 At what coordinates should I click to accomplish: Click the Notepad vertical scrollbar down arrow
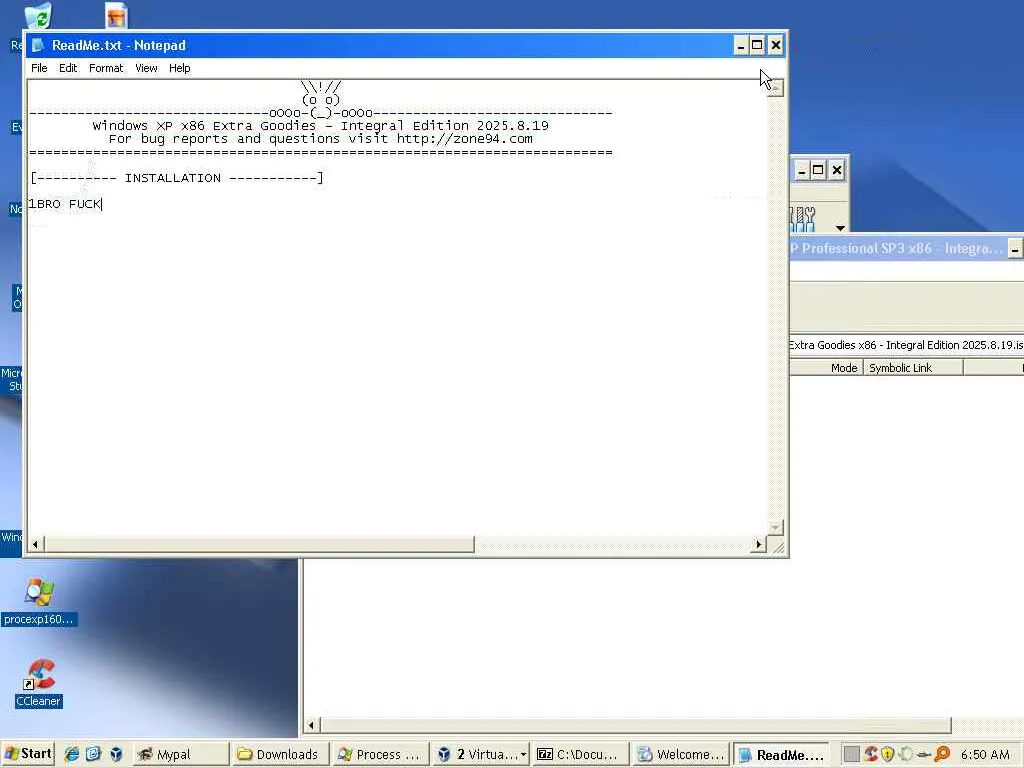click(x=775, y=527)
